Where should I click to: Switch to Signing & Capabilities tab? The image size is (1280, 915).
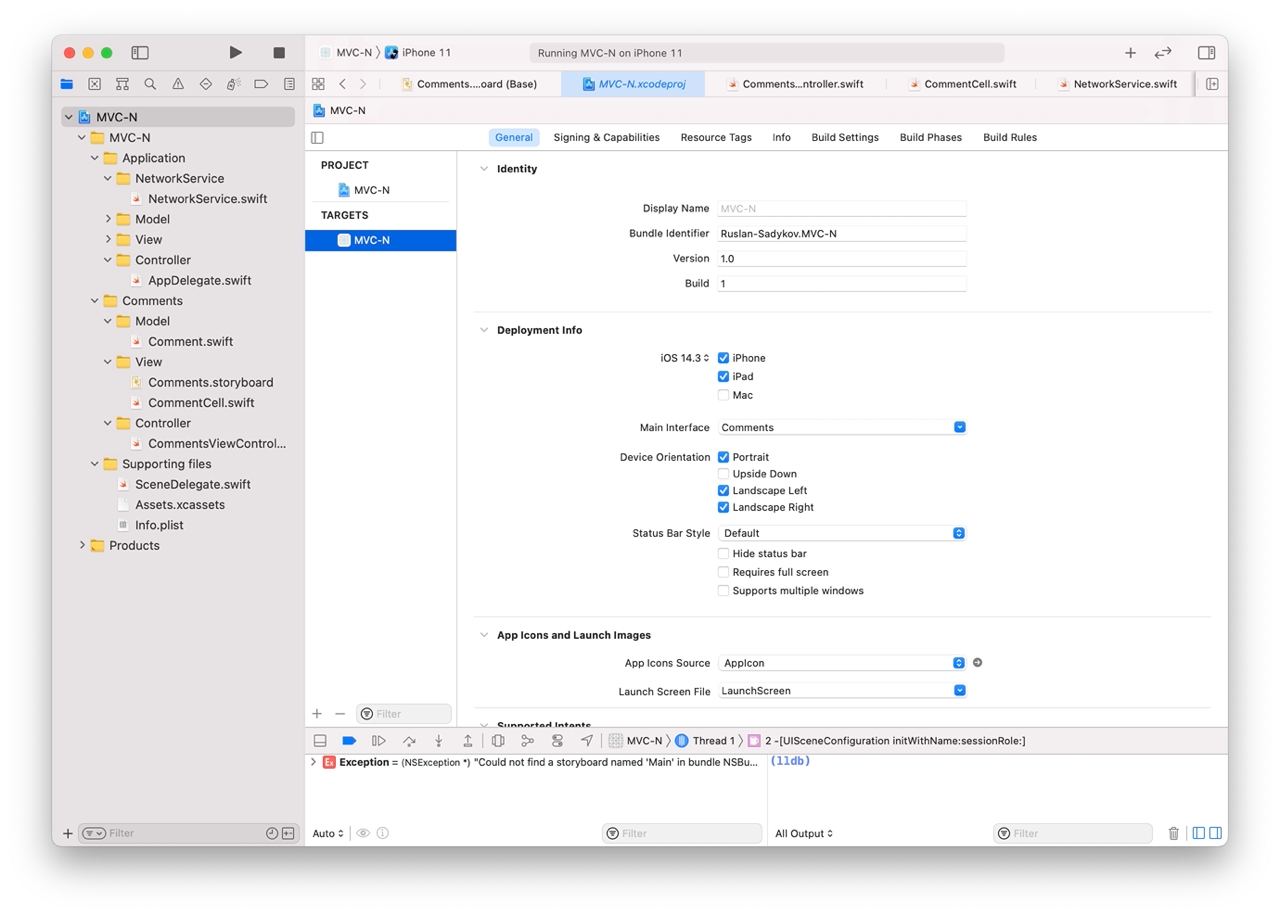[606, 137]
